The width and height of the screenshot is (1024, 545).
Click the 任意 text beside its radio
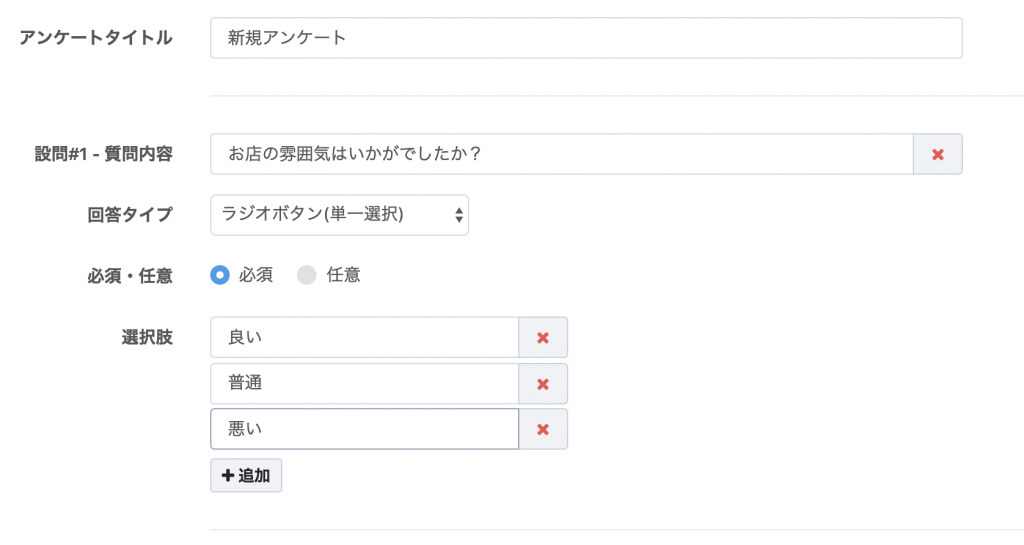344,275
